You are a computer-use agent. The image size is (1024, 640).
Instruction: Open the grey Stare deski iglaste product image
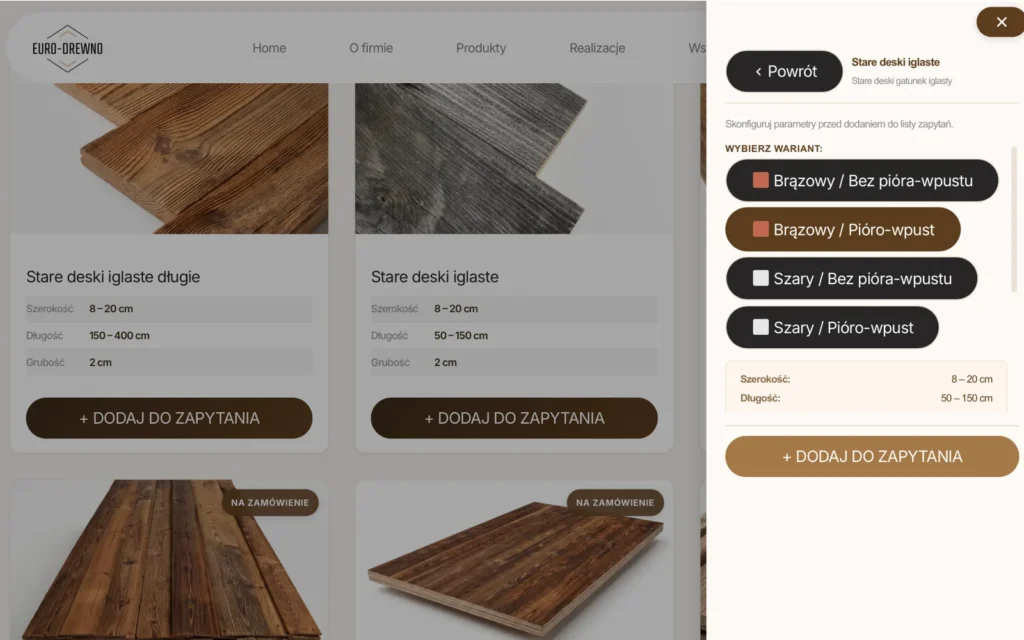[514, 158]
